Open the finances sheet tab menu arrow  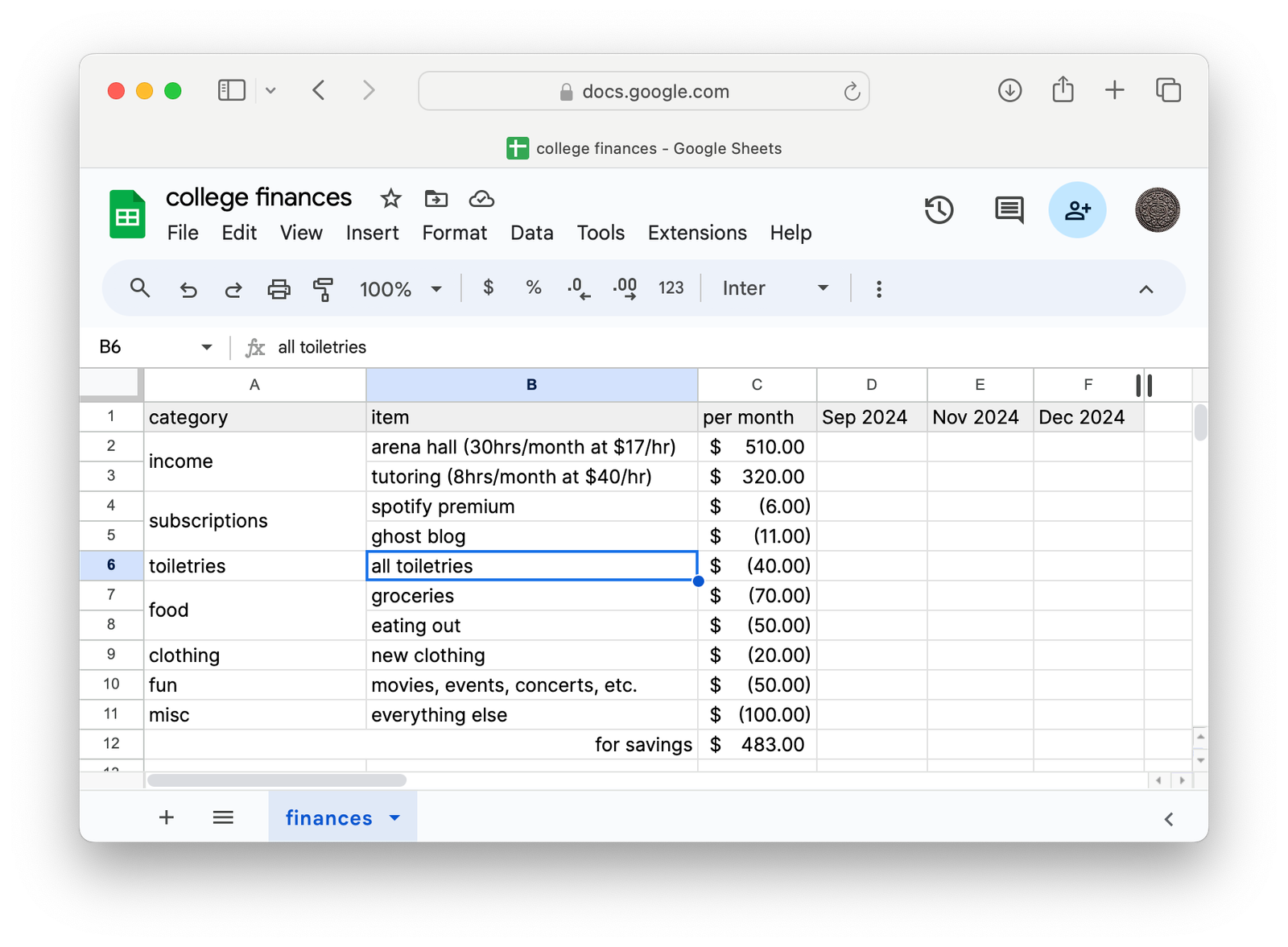[395, 817]
